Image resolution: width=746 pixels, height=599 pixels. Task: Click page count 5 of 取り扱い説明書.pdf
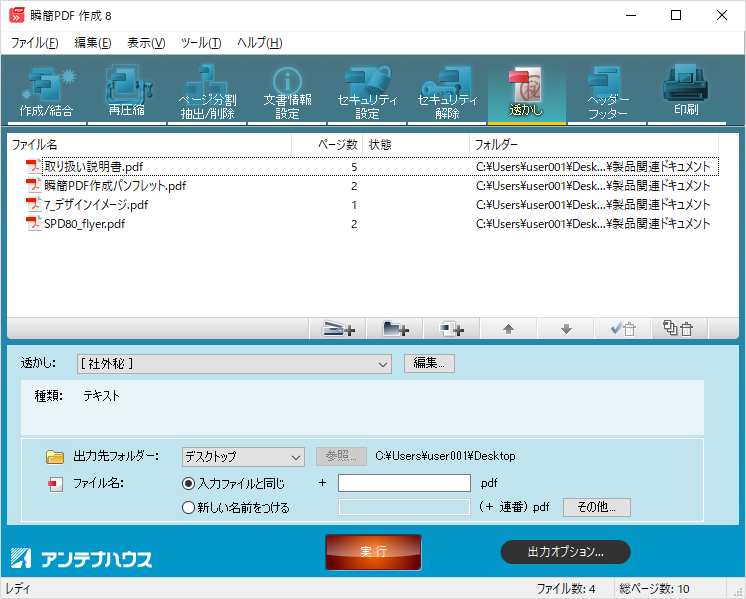tap(354, 167)
